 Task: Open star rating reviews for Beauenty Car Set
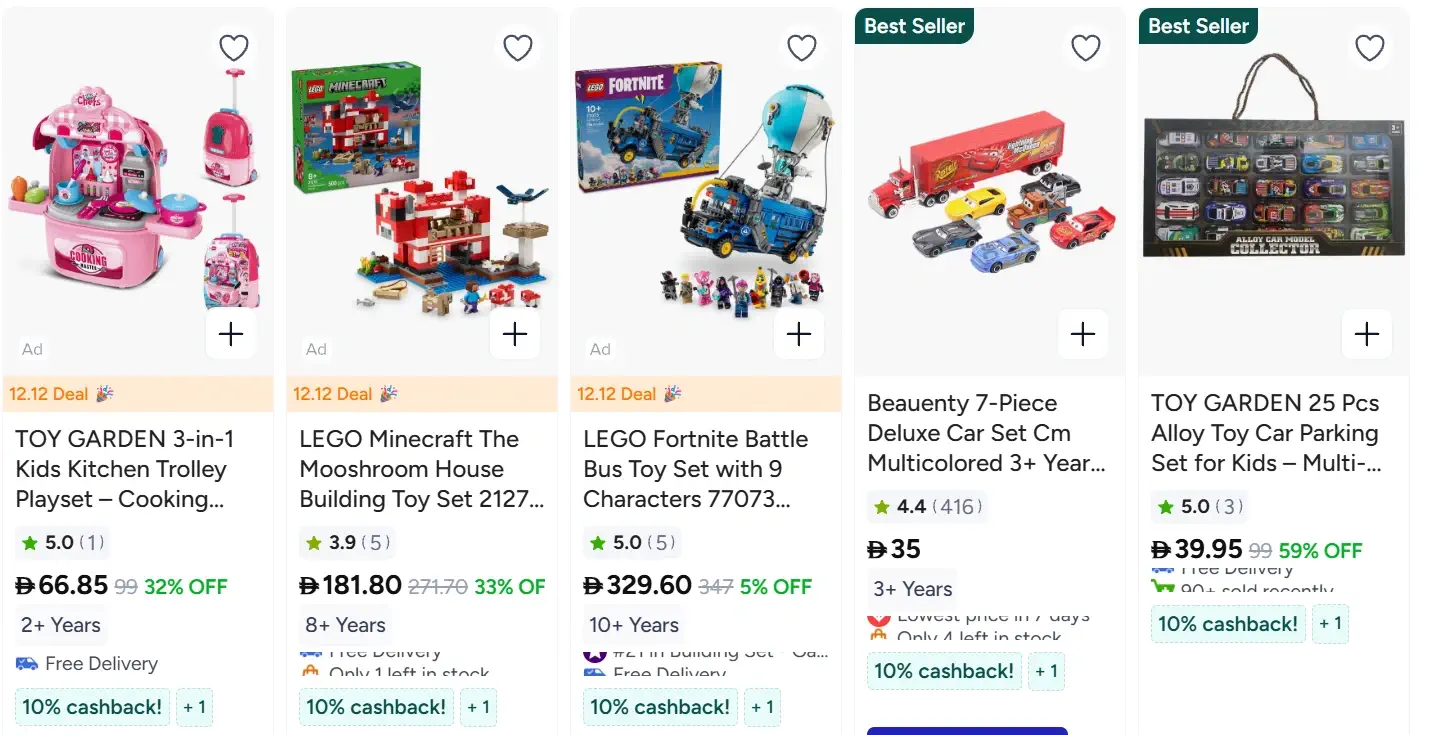click(x=927, y=507)
